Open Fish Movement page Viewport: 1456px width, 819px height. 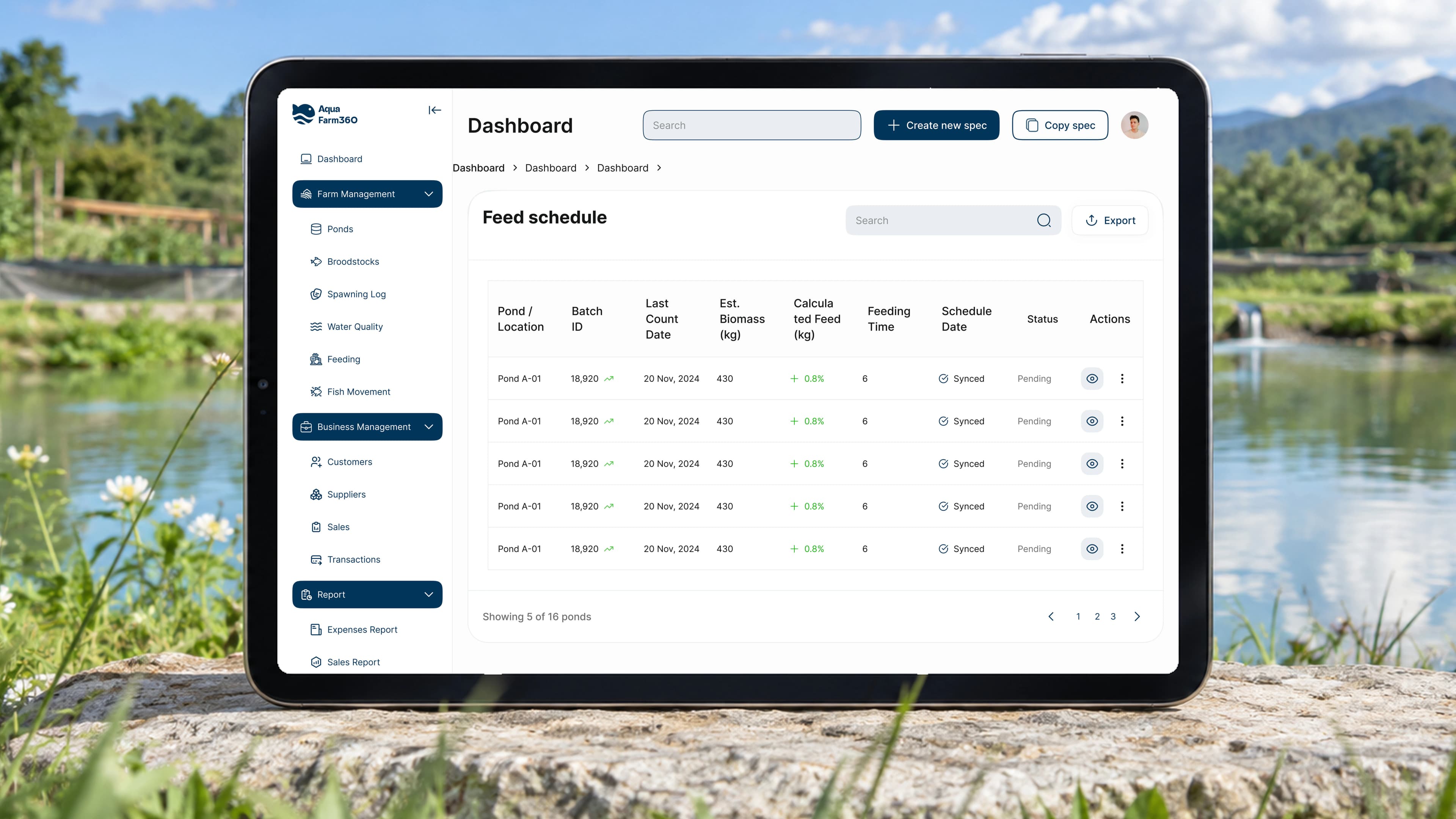click(x=350, y=392)
